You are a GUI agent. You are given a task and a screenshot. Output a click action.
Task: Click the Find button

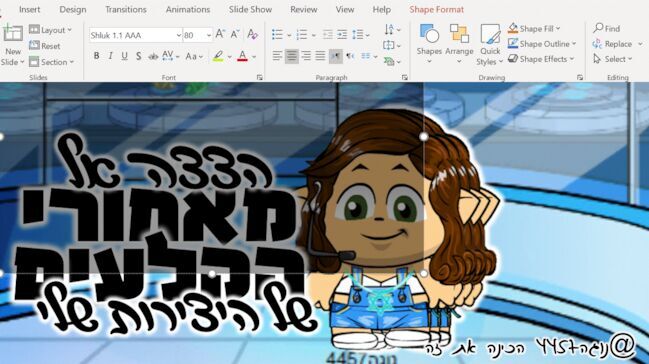[x=607, y=28]
